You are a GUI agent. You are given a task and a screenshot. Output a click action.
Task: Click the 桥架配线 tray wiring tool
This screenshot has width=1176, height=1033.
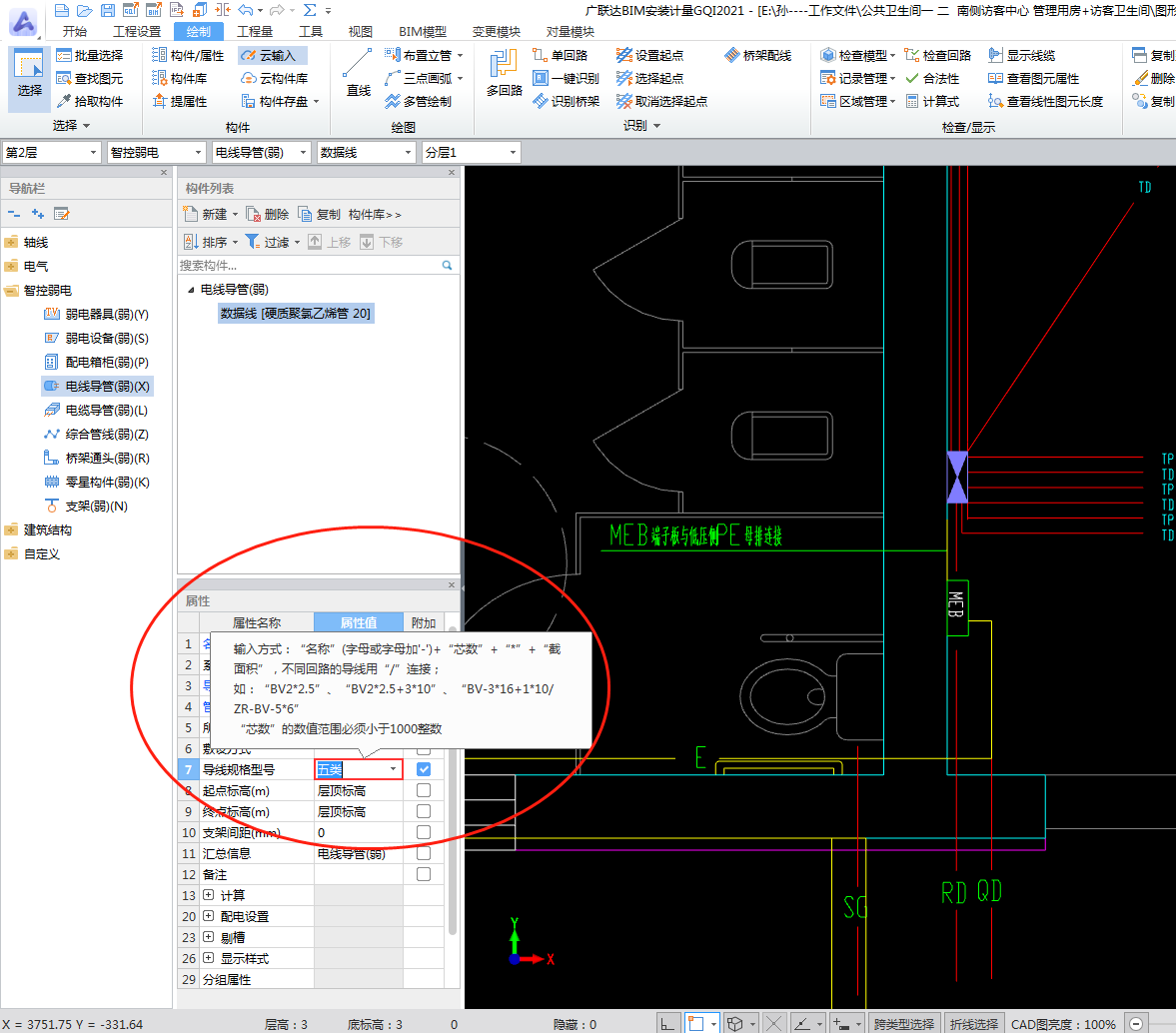point(757,56)
